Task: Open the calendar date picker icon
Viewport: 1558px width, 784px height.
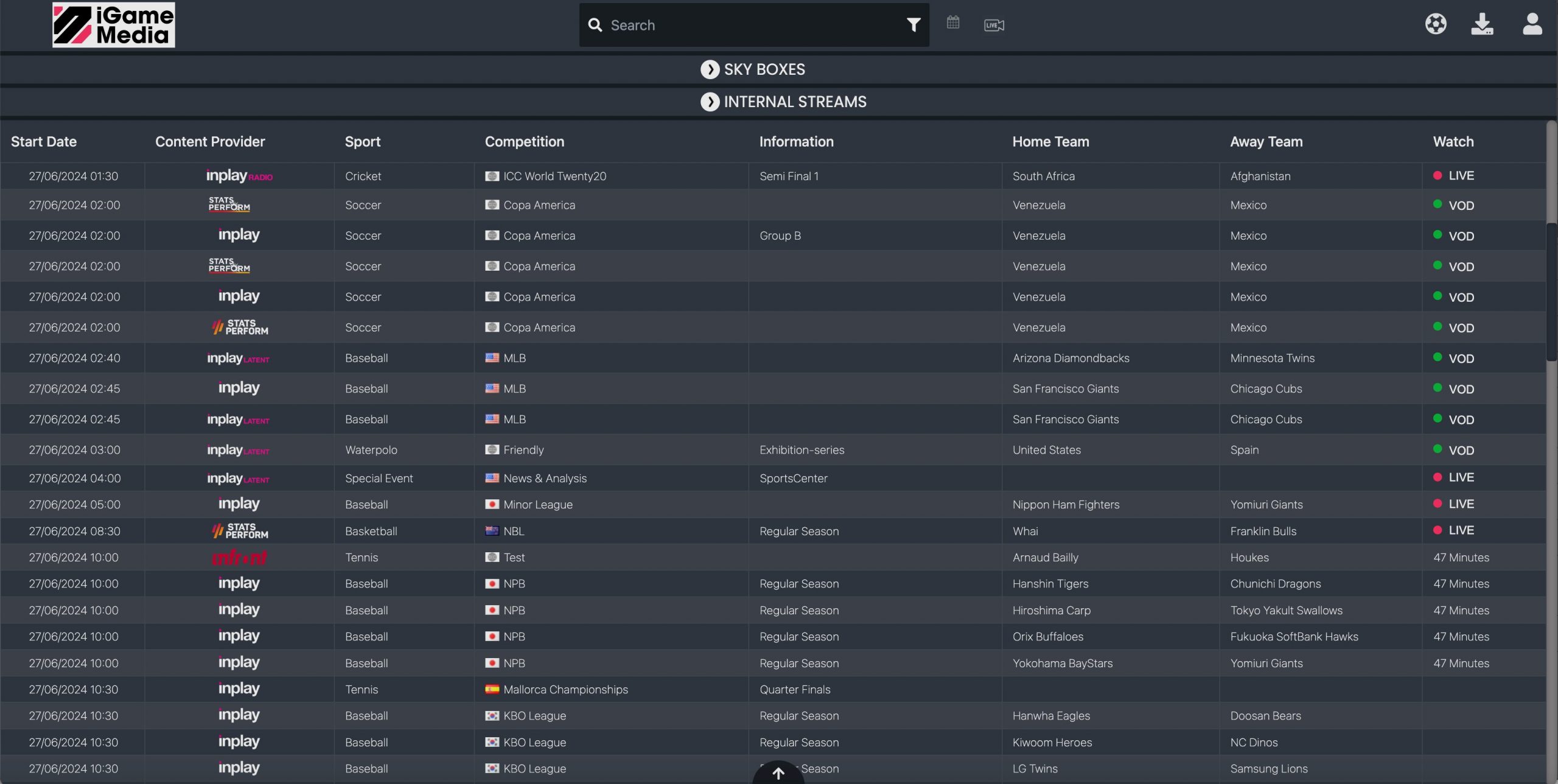Action: pos(953,23)
